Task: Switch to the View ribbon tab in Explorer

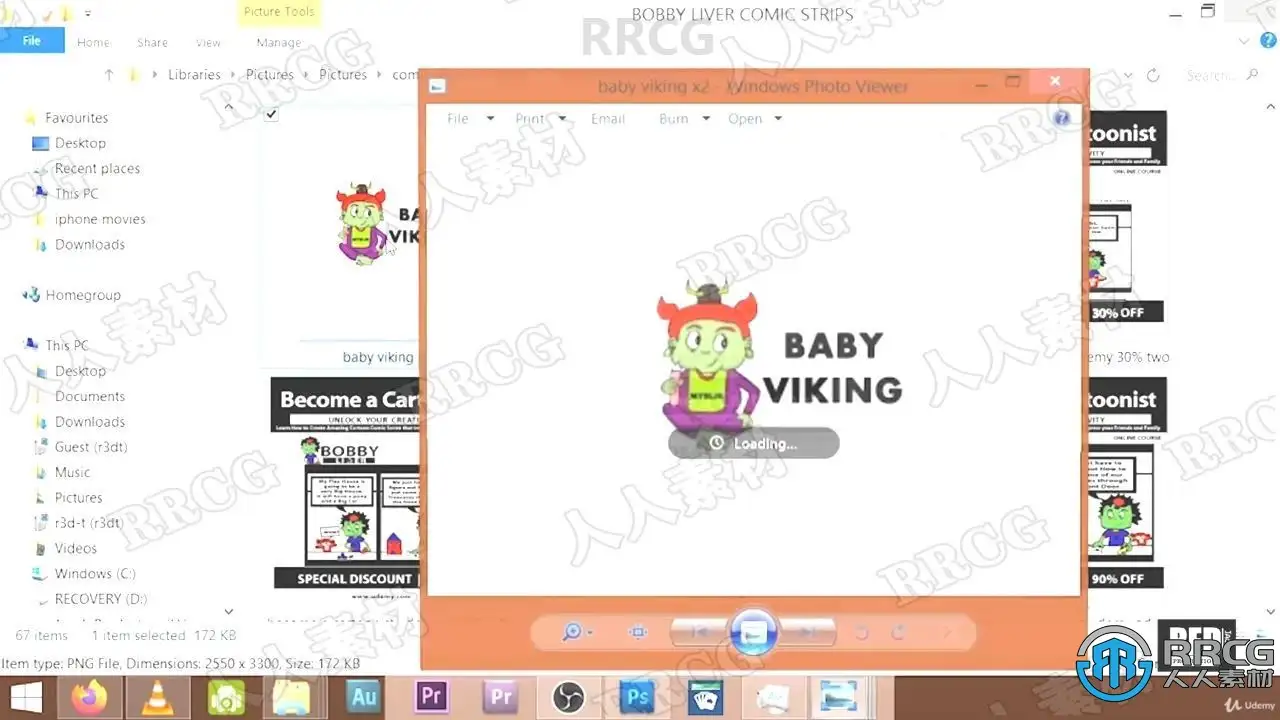Action: coord(208,42)
